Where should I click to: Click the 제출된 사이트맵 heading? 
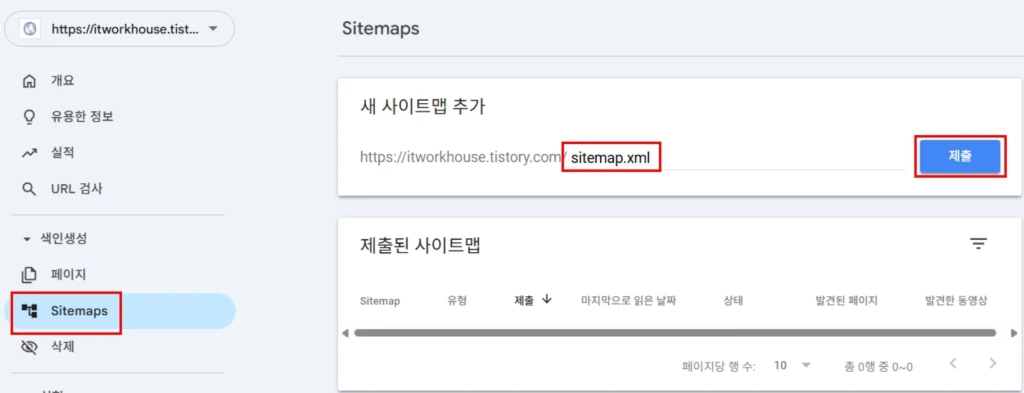pyautogui.click(x=421, y=245)
